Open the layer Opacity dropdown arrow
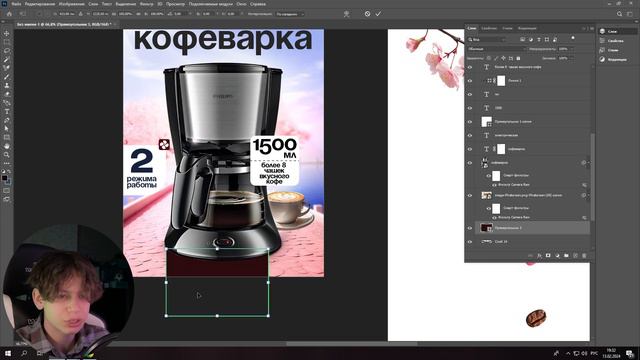This screenshot has height=360, width=640. (x=572, y=49)
